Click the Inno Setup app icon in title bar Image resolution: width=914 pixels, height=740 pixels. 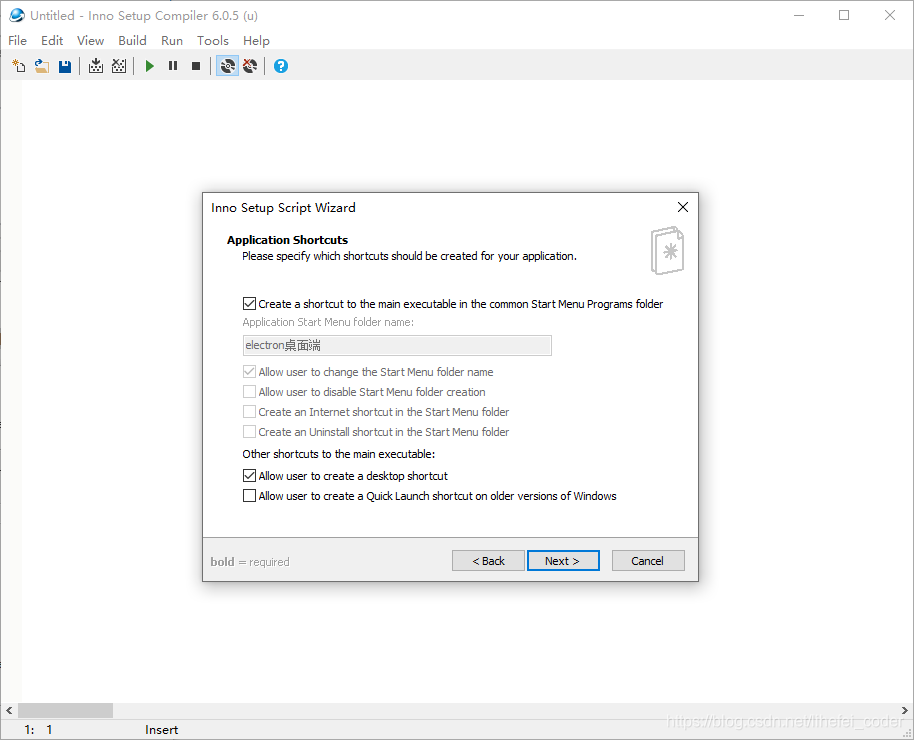[x=17, y=15]
